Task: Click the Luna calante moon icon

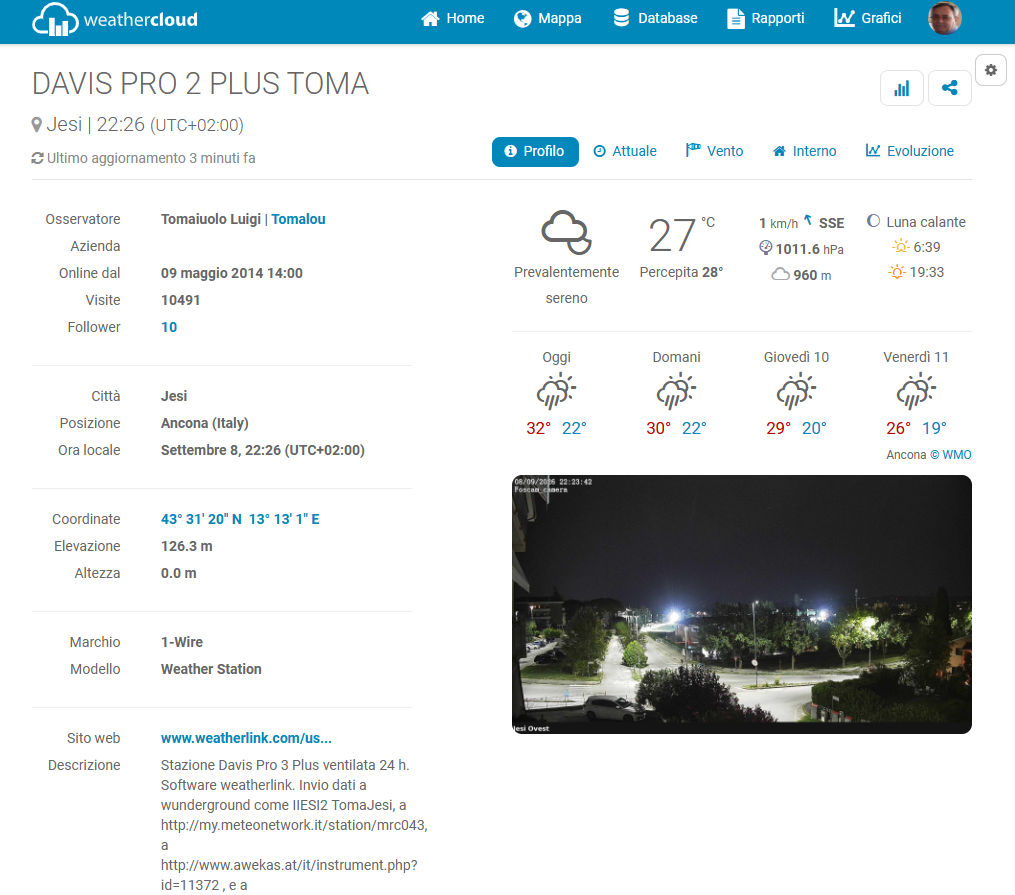Action: tap(873, 221)
